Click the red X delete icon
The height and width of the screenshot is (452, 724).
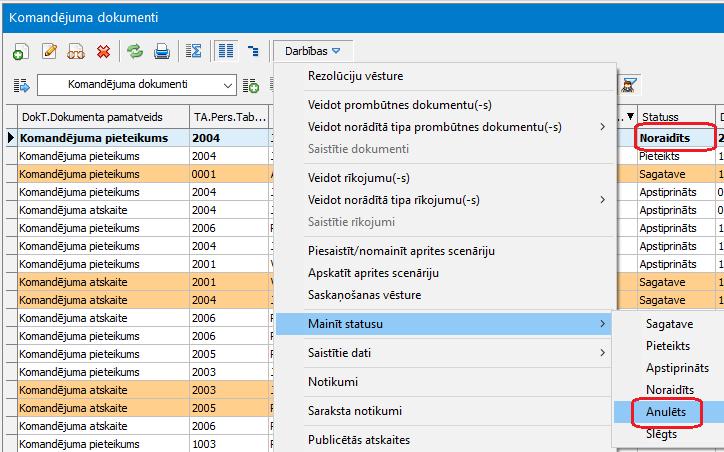coord(103,51)
